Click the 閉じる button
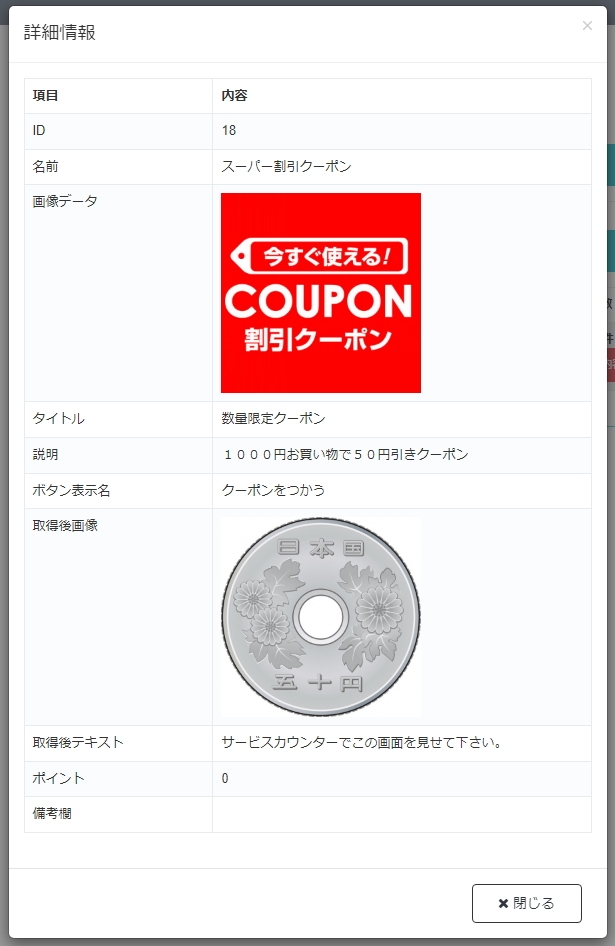 click(x=526, y=903)
